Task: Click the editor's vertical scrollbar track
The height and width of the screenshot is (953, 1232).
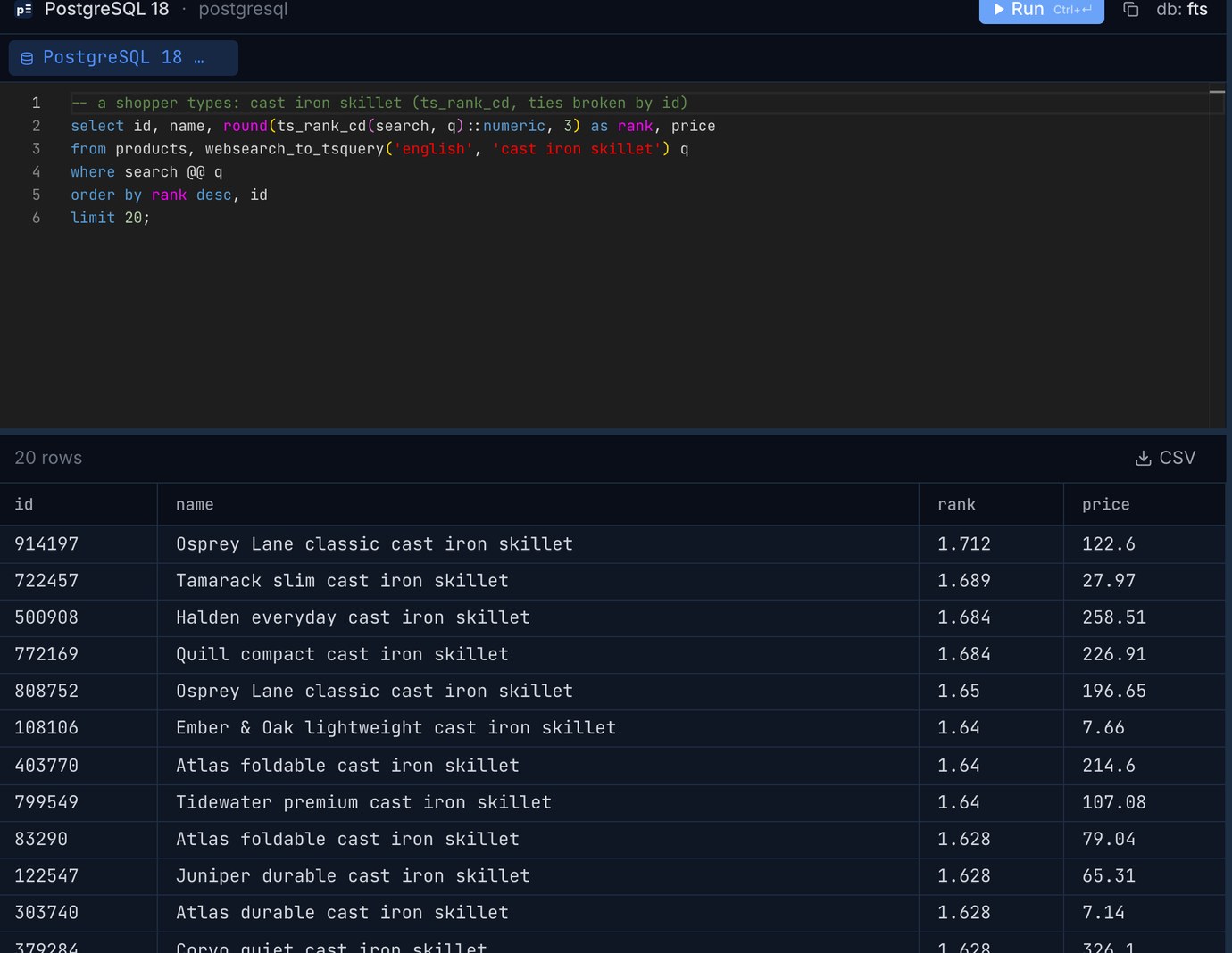Action: coord(1217,256)
